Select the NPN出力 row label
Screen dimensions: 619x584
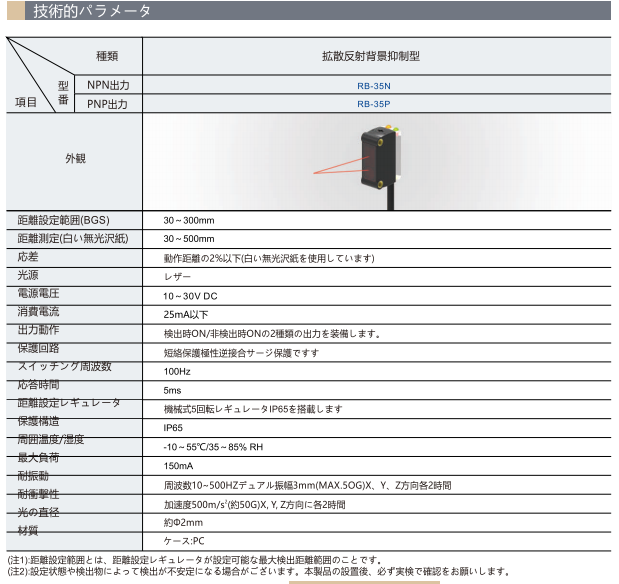109,85
